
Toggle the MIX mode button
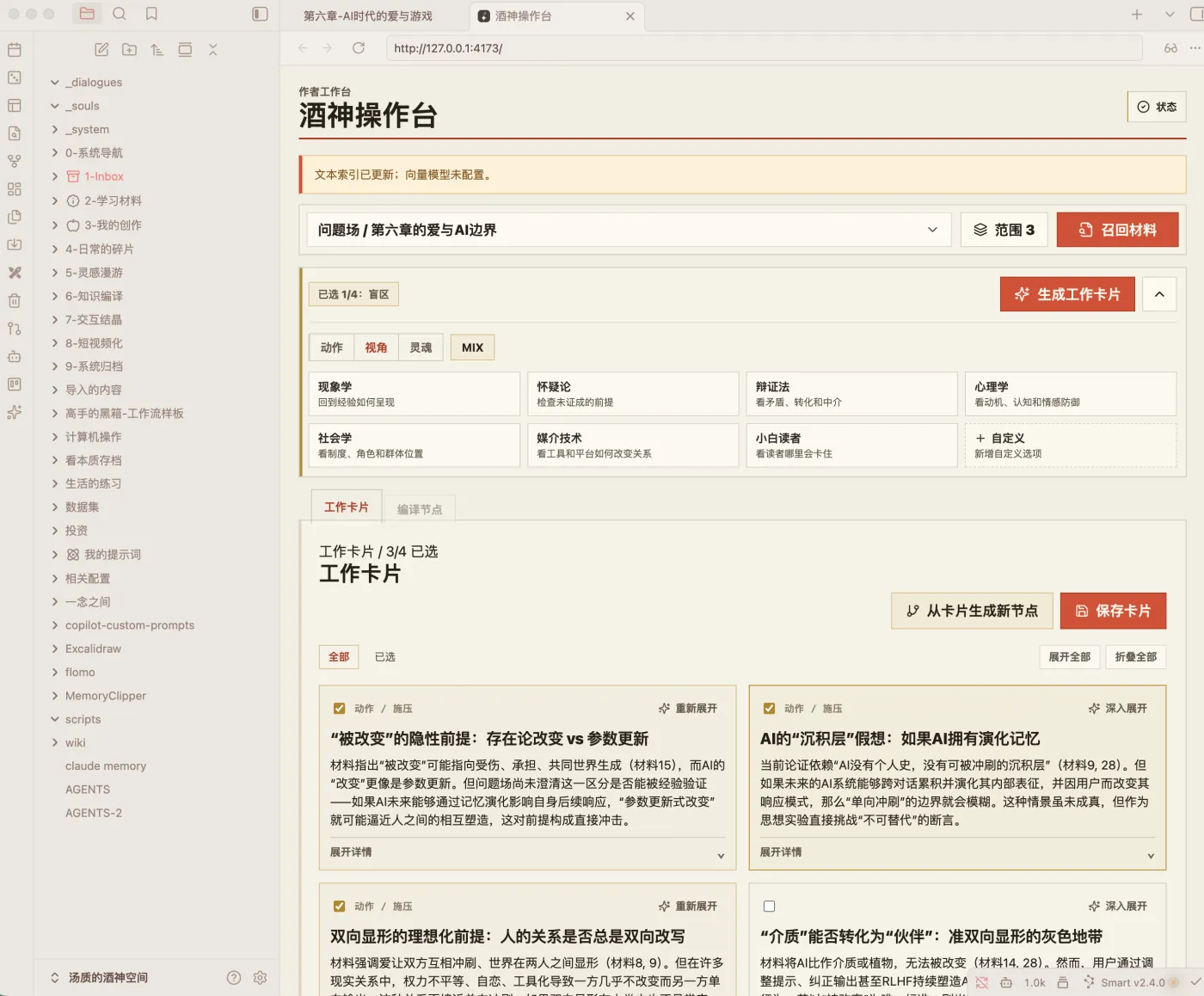tap(472, 347)
